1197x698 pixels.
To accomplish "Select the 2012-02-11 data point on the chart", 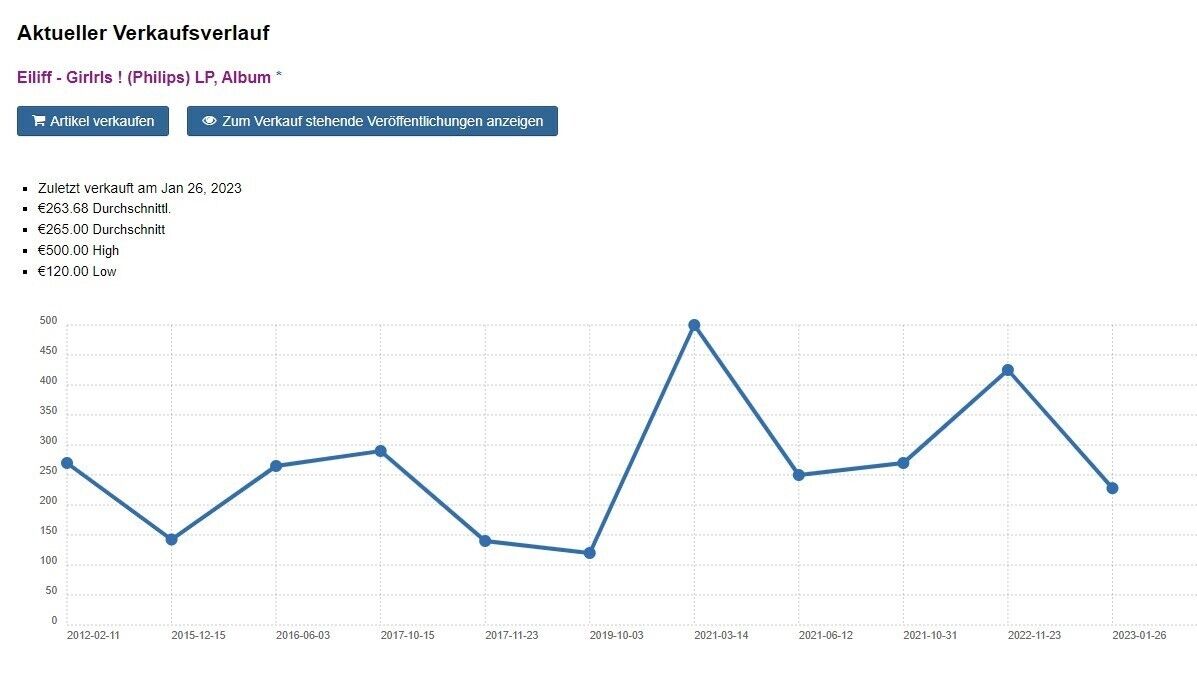I will click(67, 463).
